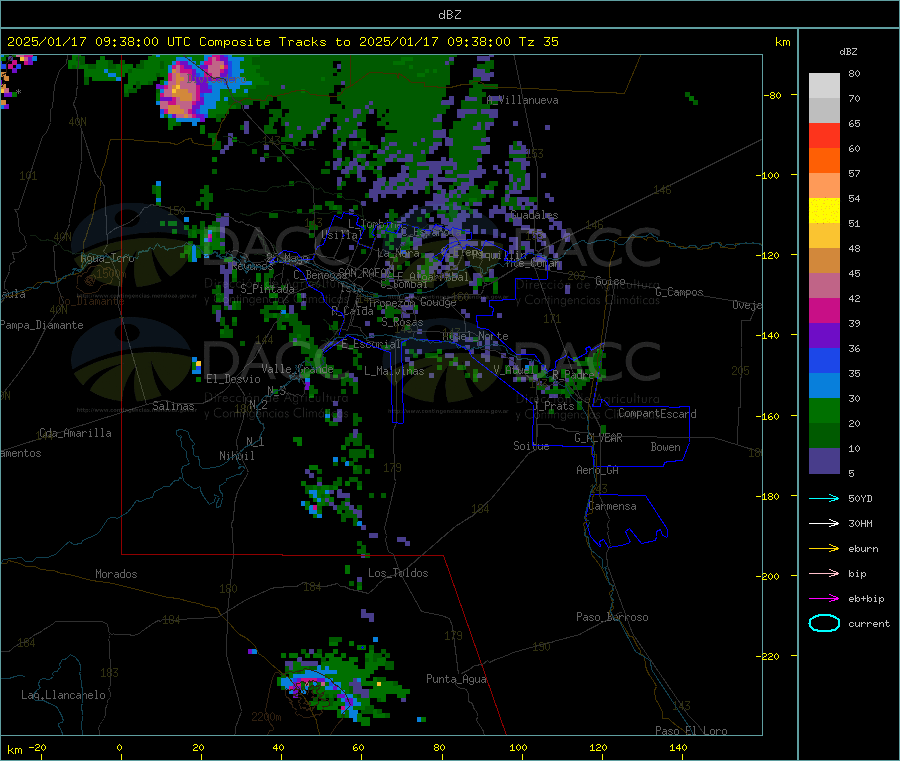The width and height of the screenshot is (900, 761).
Task: Click the 'Punta_Agua' place label
Action: click(x=456, y=679)
